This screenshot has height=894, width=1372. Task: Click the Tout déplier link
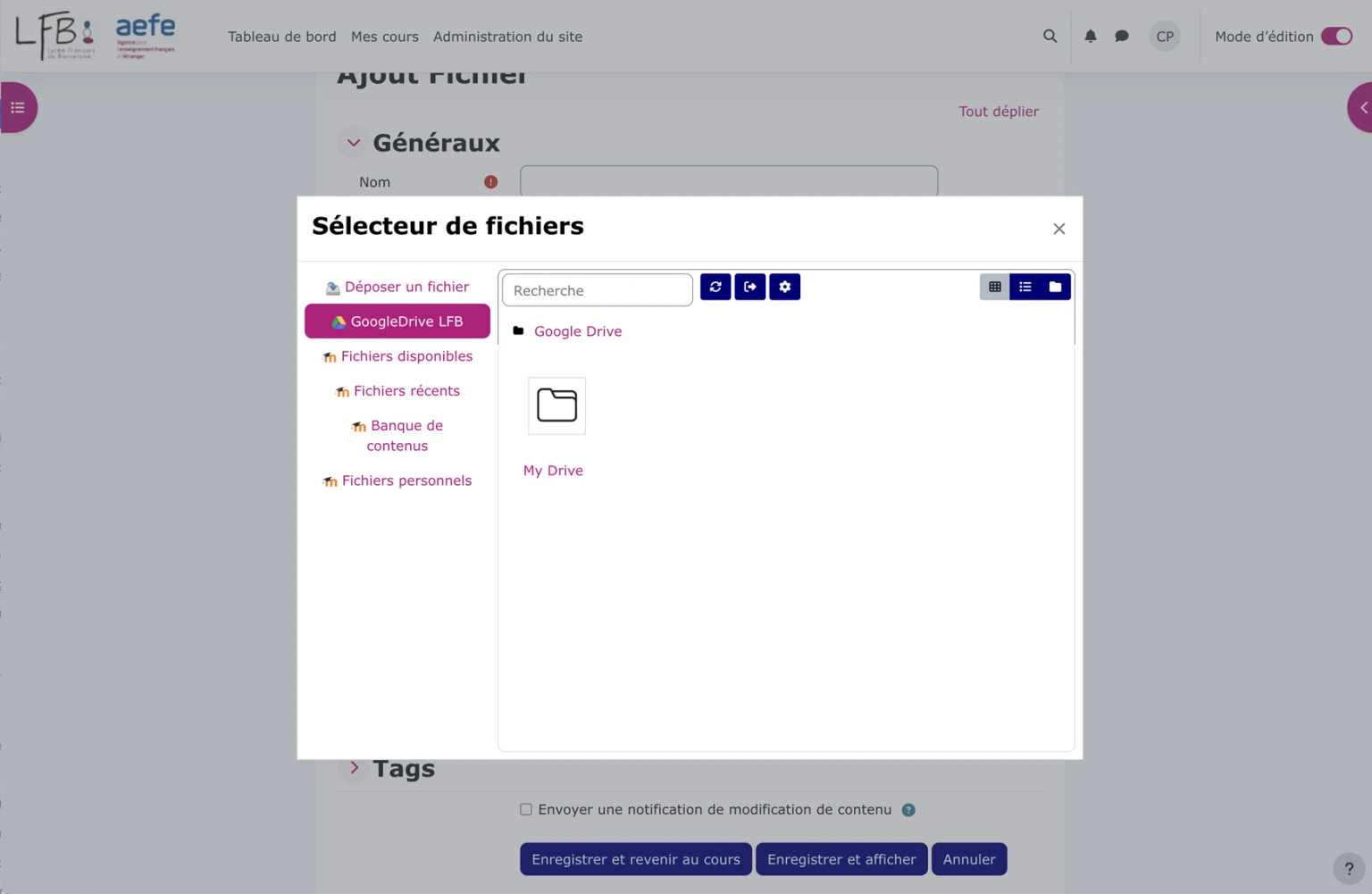click(998, 111)
